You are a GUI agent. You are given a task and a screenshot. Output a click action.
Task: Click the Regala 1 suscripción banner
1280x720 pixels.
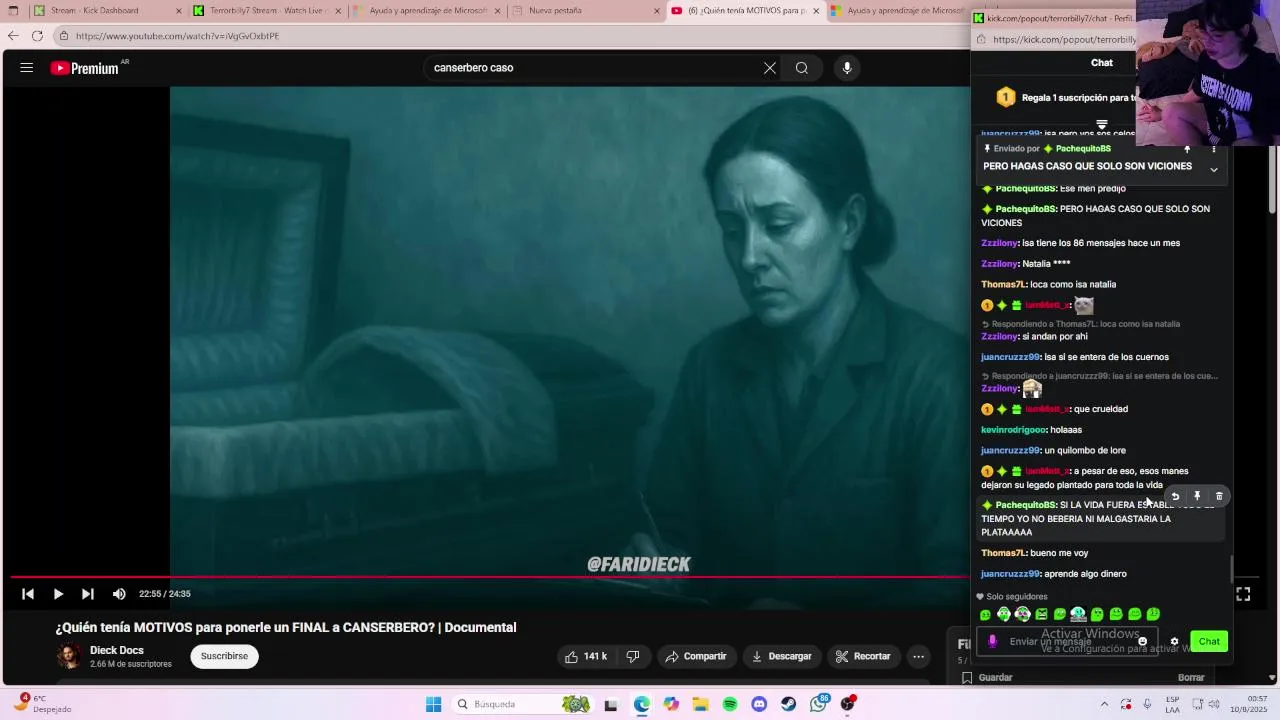pos(1065,98)
